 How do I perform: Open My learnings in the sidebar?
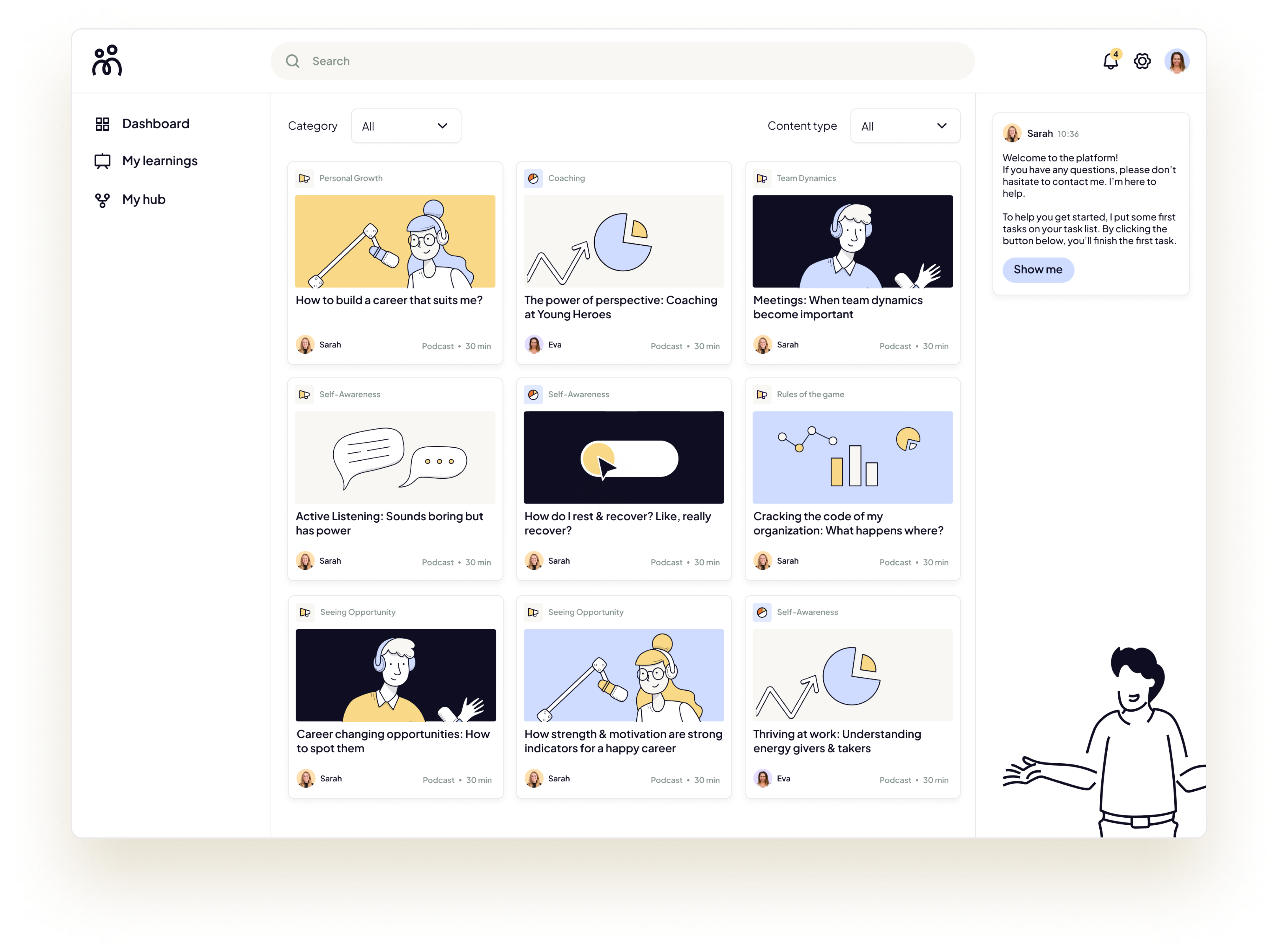pos(160,161)
